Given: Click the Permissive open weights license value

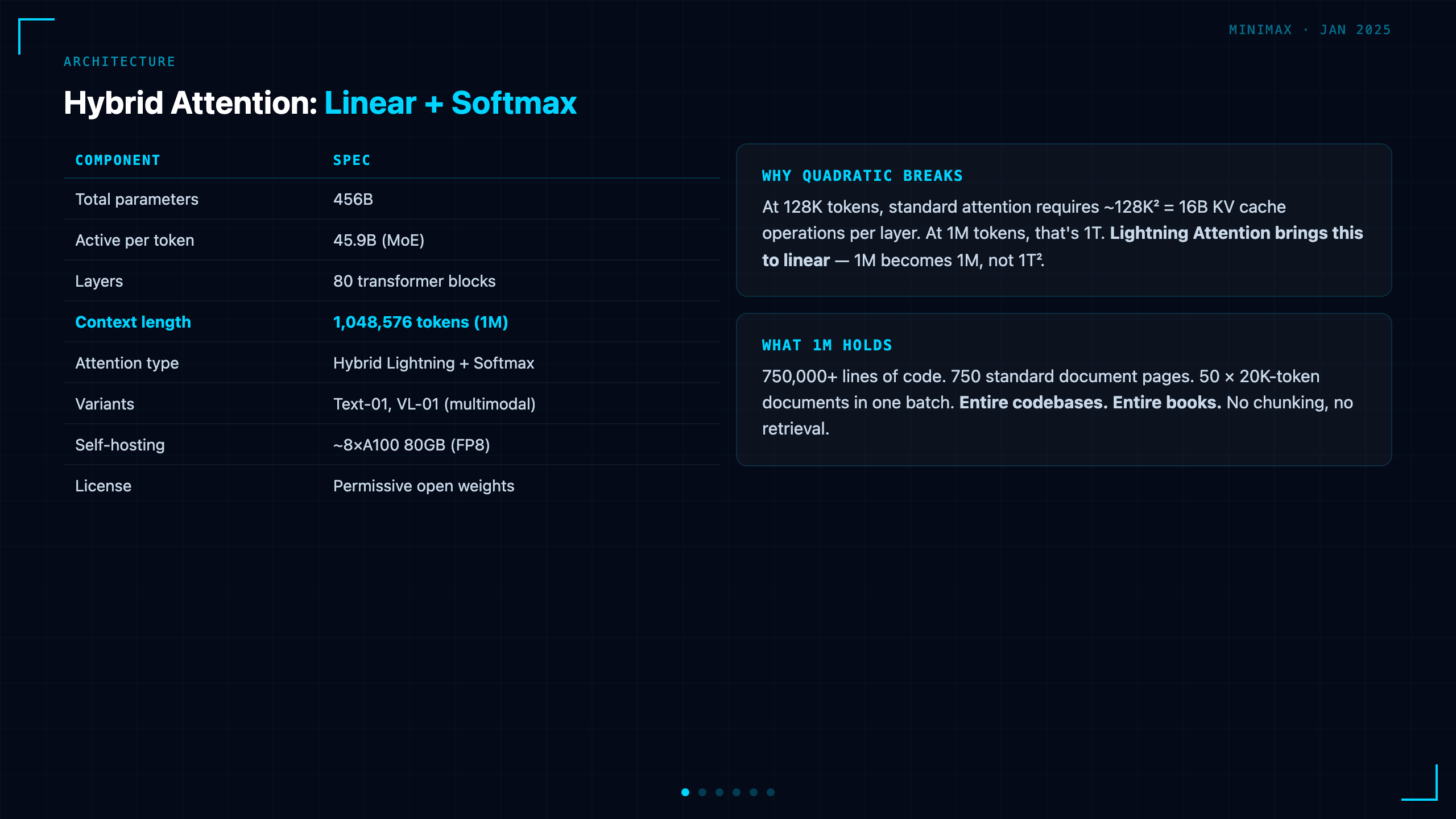Looking at the screenshot, I should coord(424,486).
